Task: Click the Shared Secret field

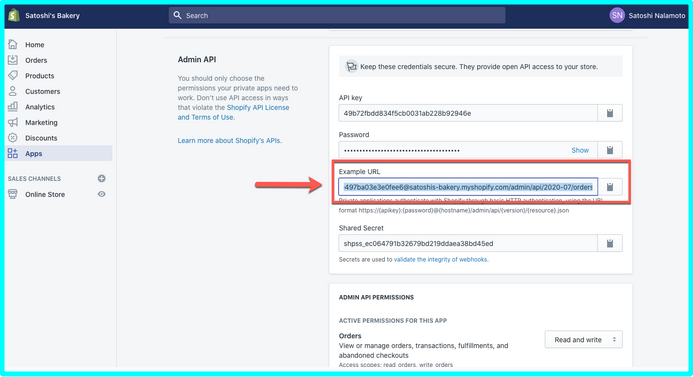Action: [468, 244]
